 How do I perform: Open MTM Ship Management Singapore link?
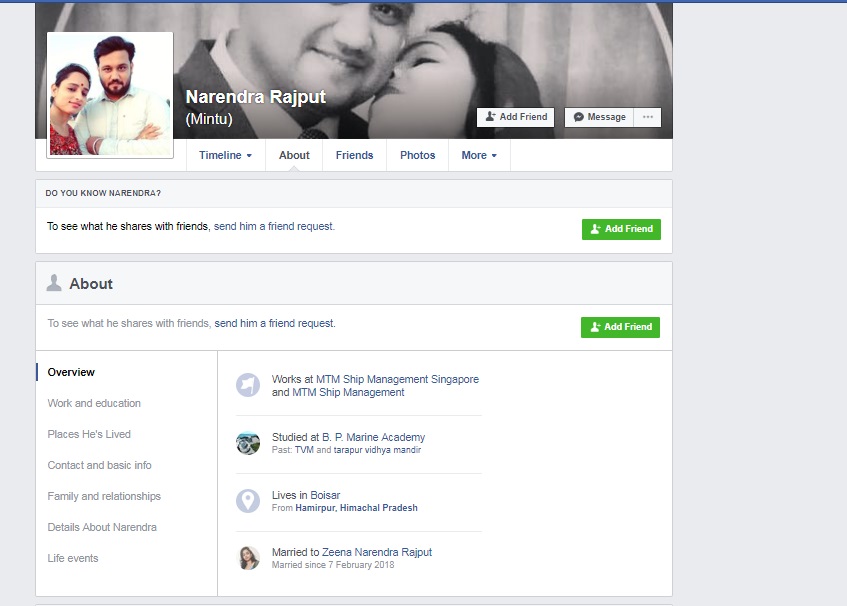[397, 380]
